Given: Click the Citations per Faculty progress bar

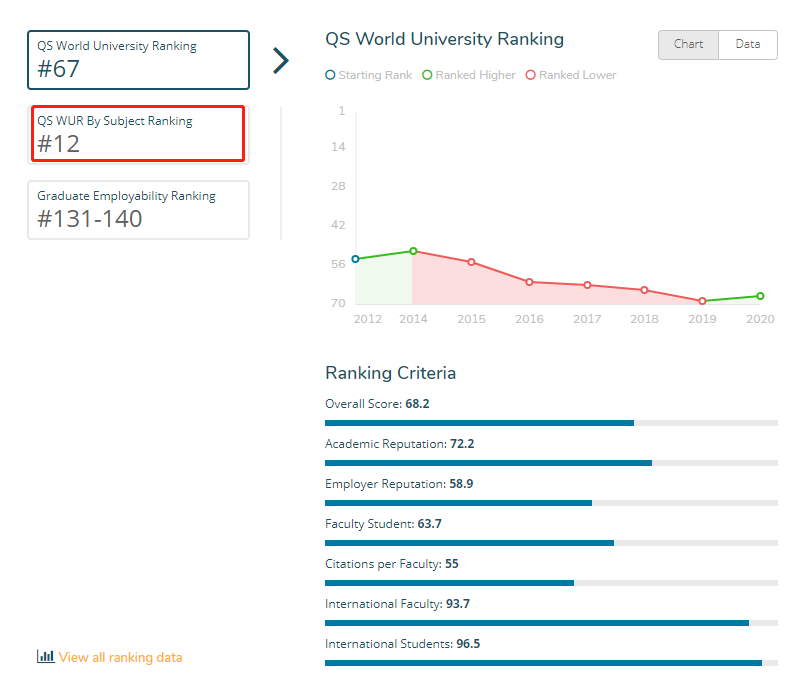Looking at the screenshot, I should coord(552,583).
